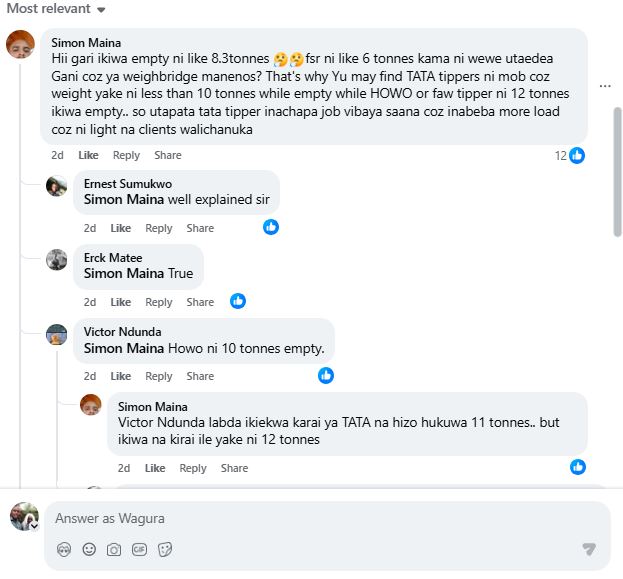Share Ernest Sumukwo's reply
Viewport: 623px width, 579px height.
coord(200,228)
